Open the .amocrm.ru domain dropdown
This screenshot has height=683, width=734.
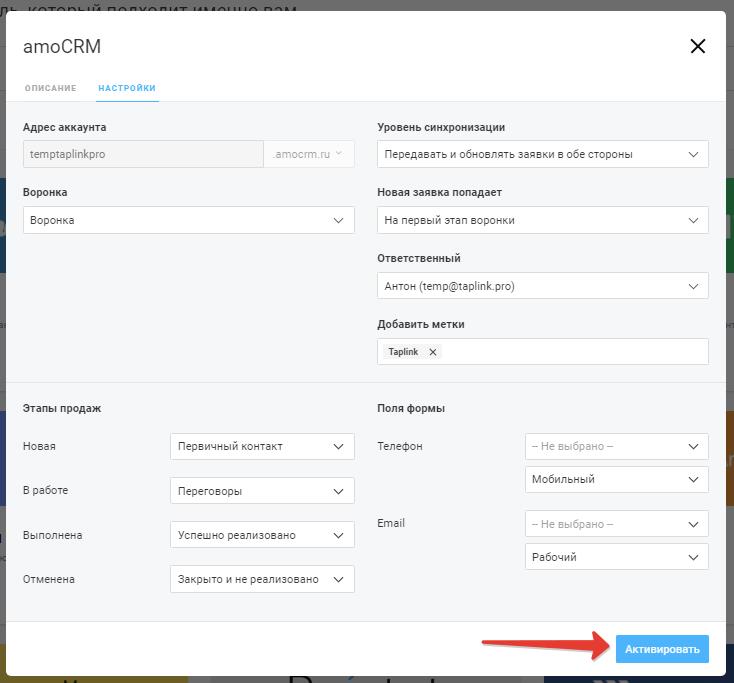(309, 154)
